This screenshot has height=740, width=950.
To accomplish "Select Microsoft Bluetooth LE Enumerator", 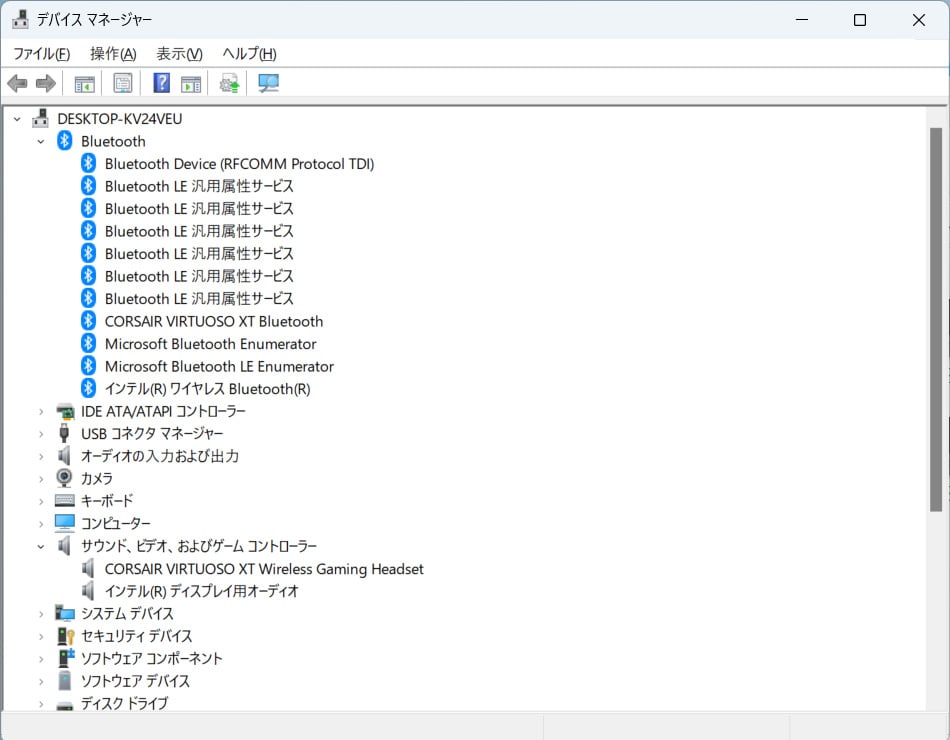I will (219, 367).
